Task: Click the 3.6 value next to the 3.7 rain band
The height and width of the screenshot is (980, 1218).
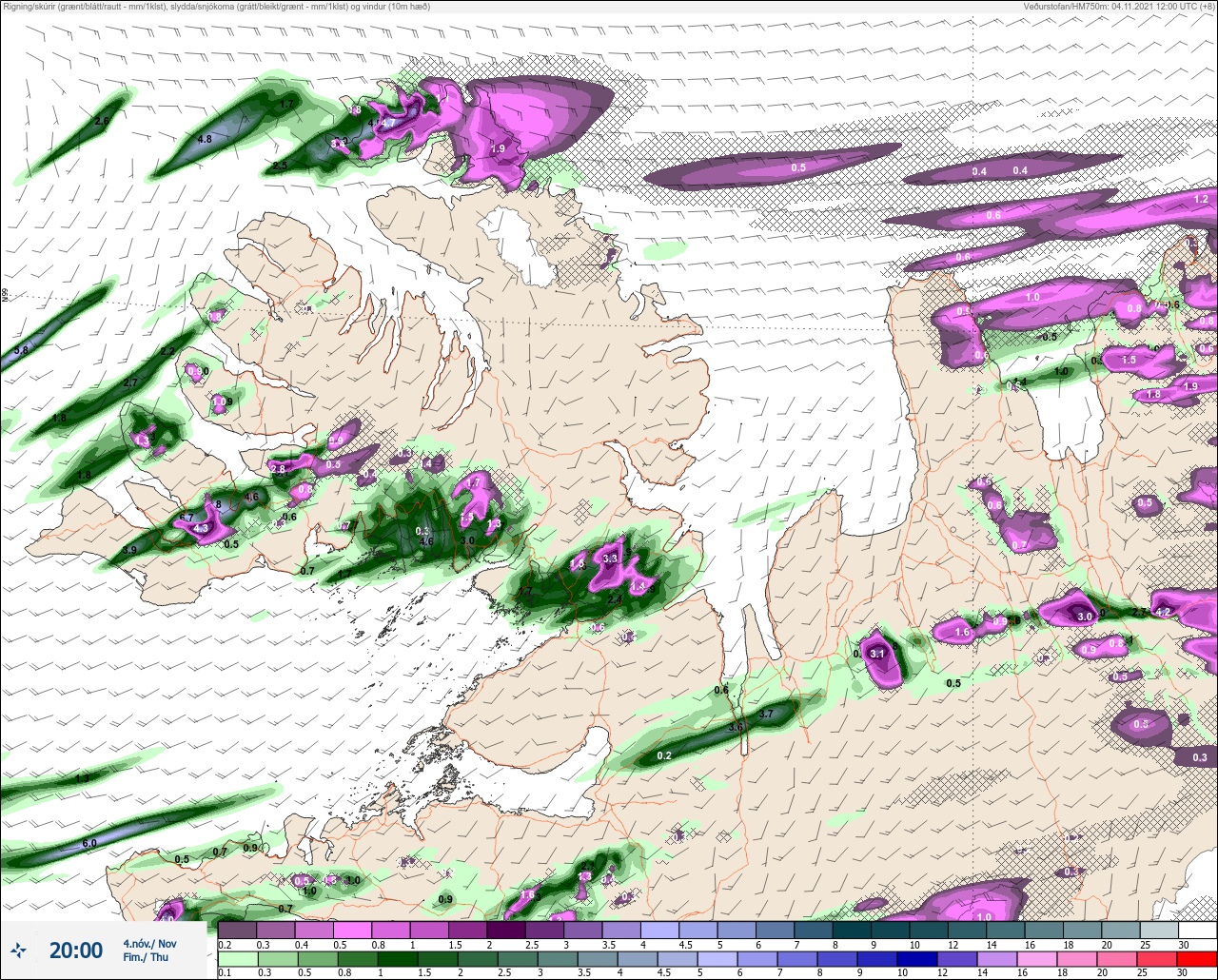Action: (x=735, y=727)
